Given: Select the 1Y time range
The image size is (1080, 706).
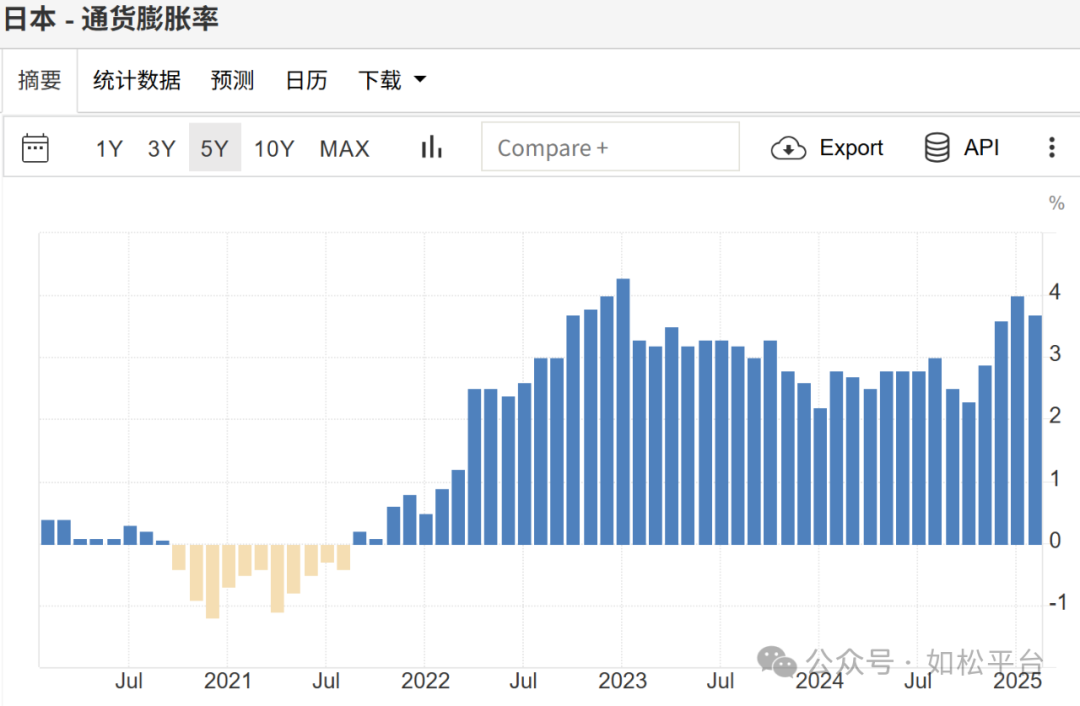Looking at the screenshot, I should (x=109, y=149).
